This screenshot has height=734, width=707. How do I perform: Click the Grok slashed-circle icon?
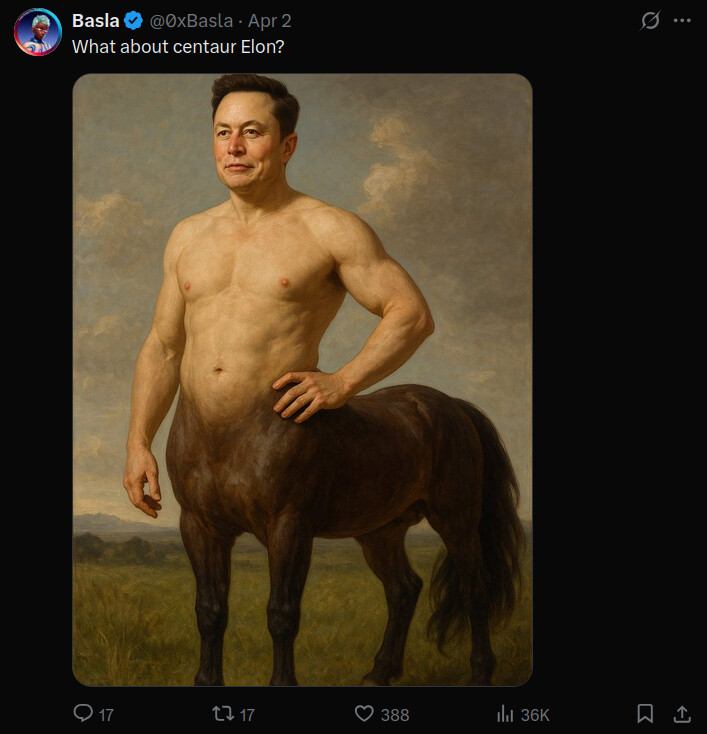(650, 20)
